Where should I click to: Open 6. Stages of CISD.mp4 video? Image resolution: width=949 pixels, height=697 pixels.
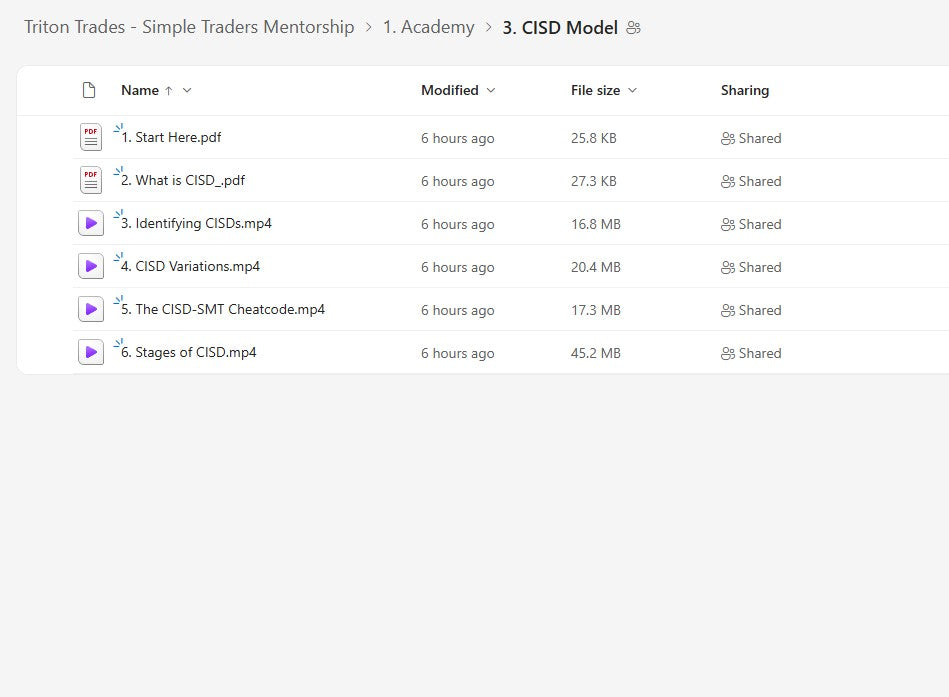click(189, 353)
